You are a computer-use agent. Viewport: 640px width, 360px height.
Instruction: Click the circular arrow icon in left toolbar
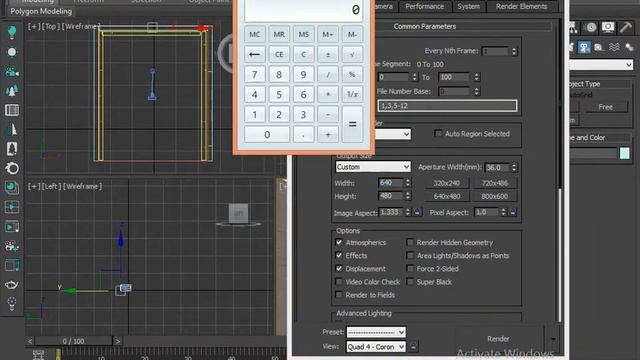tap(12, 168)
